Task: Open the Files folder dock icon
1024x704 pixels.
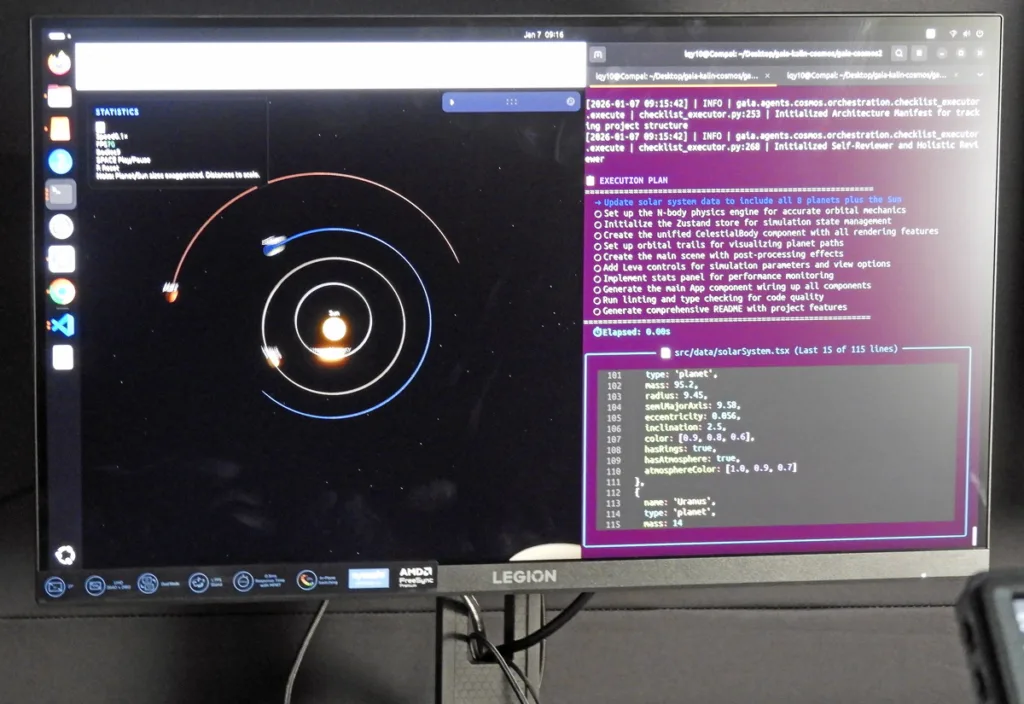Action: [x=60, y=96]
